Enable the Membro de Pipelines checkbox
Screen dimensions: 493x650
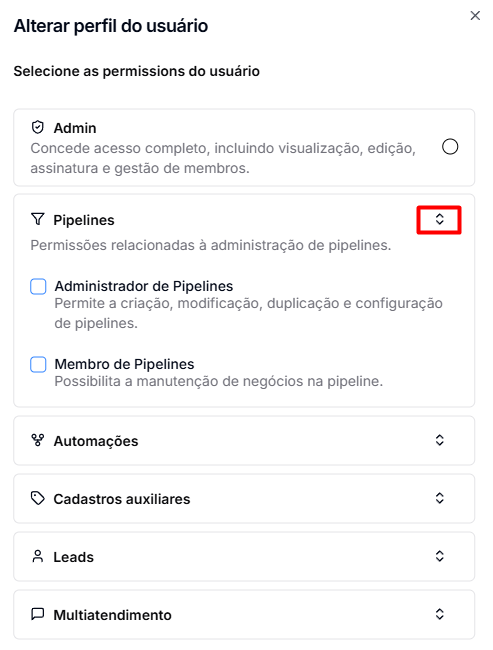pos(38,364)
